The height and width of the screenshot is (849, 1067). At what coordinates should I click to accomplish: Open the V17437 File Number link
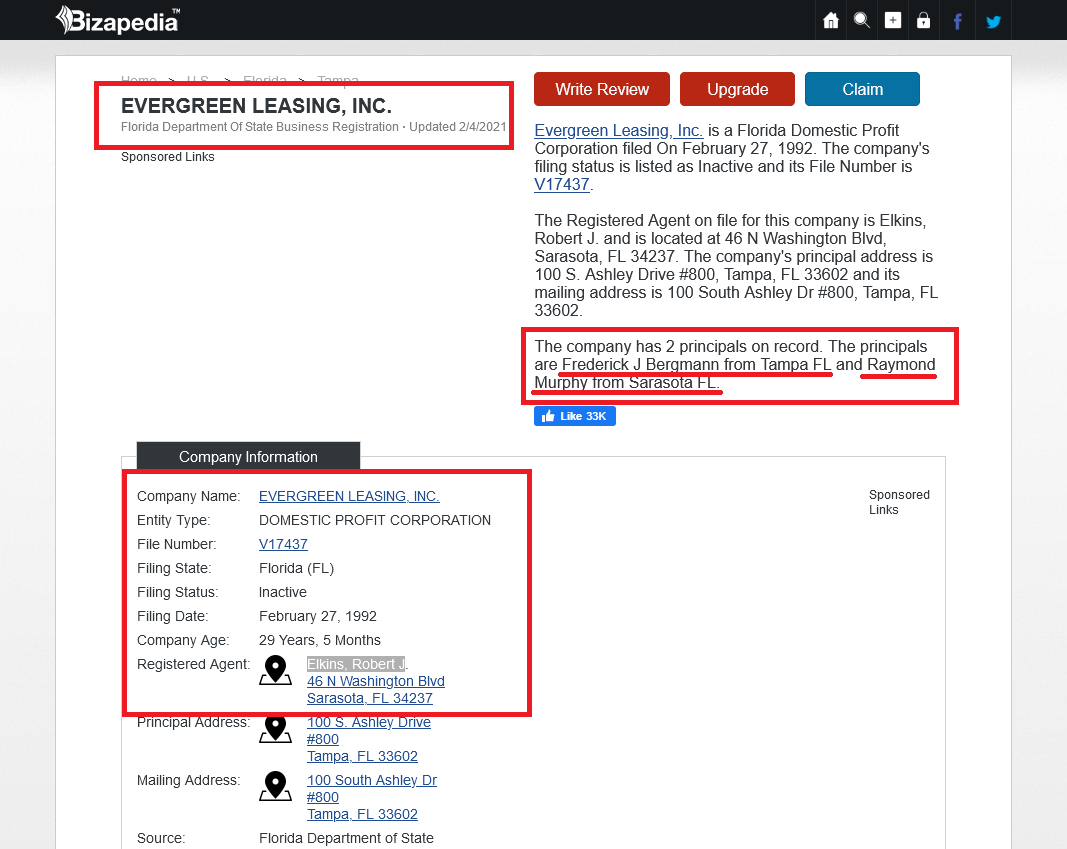coord(283,544)
